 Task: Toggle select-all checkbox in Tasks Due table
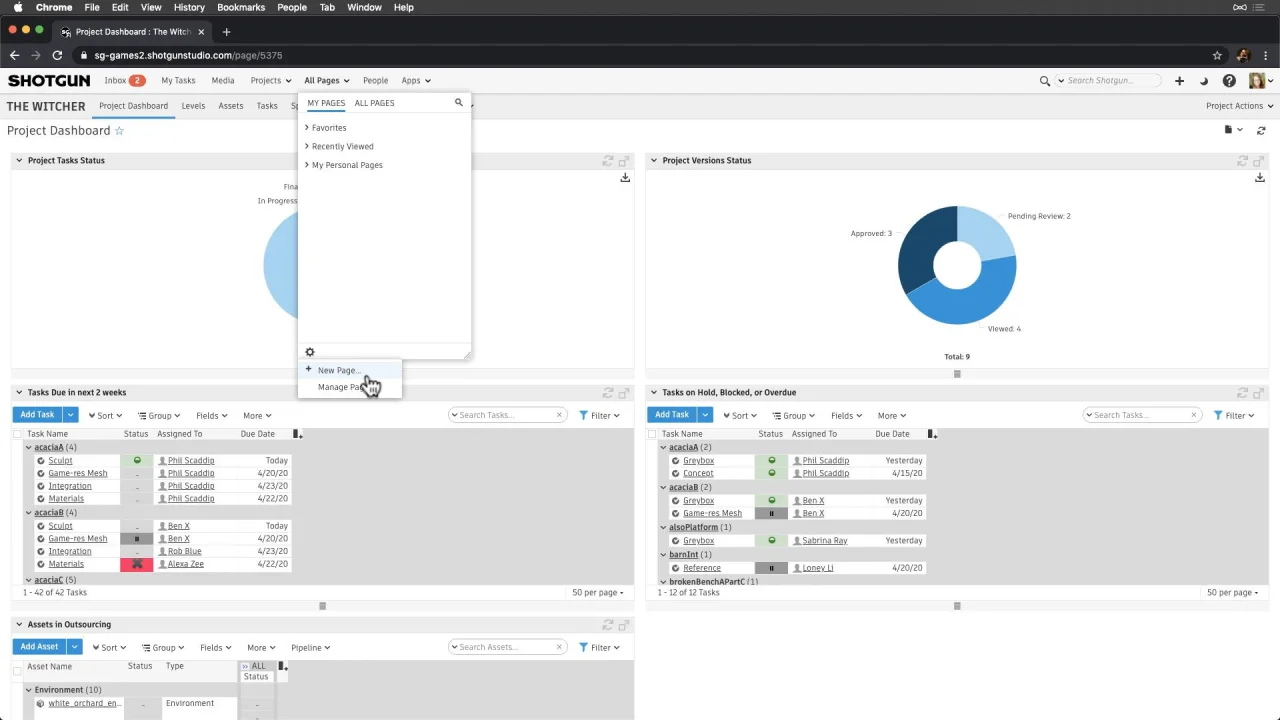(x=17, y=434)
